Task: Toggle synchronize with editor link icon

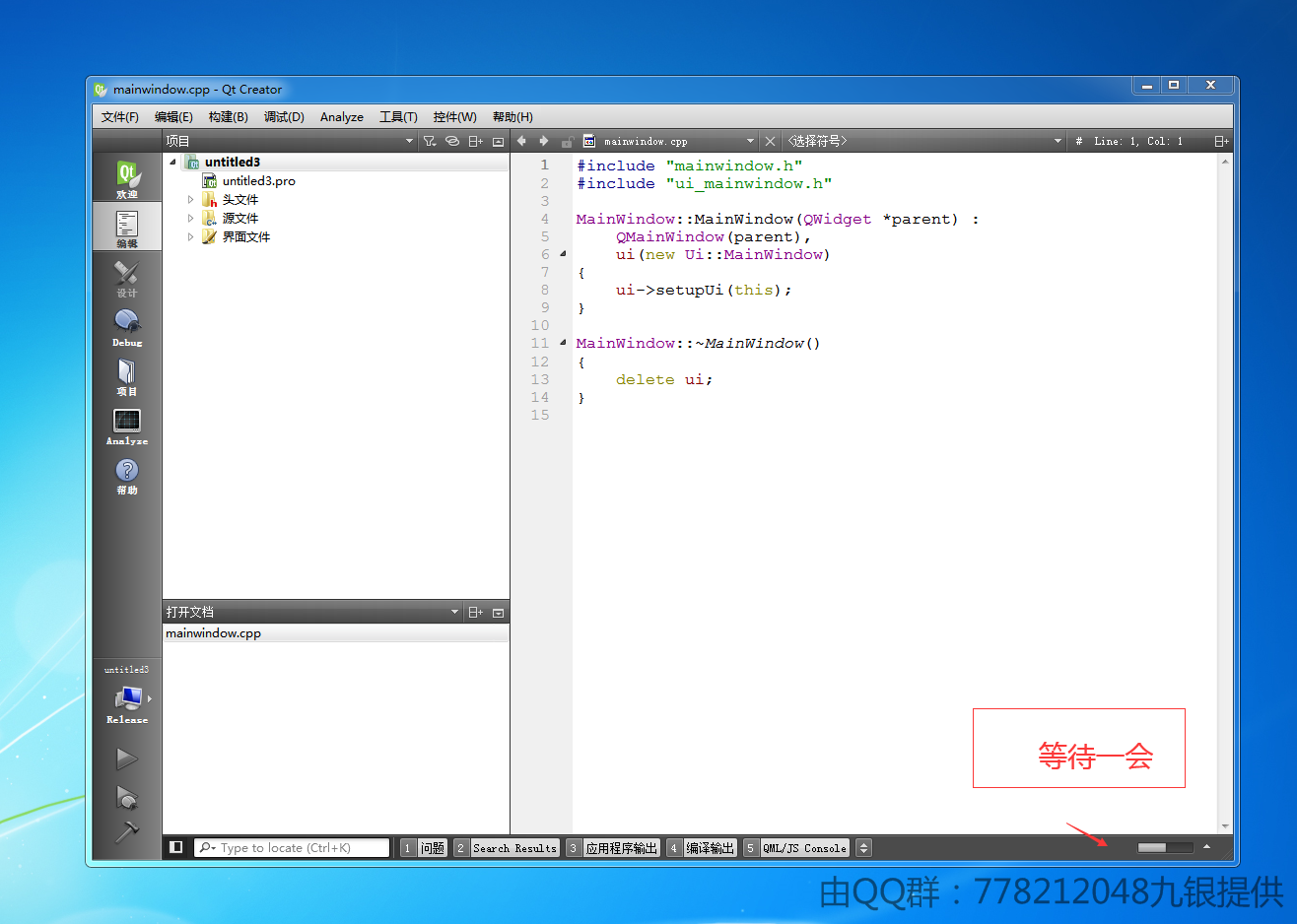Action: point(452,141)
